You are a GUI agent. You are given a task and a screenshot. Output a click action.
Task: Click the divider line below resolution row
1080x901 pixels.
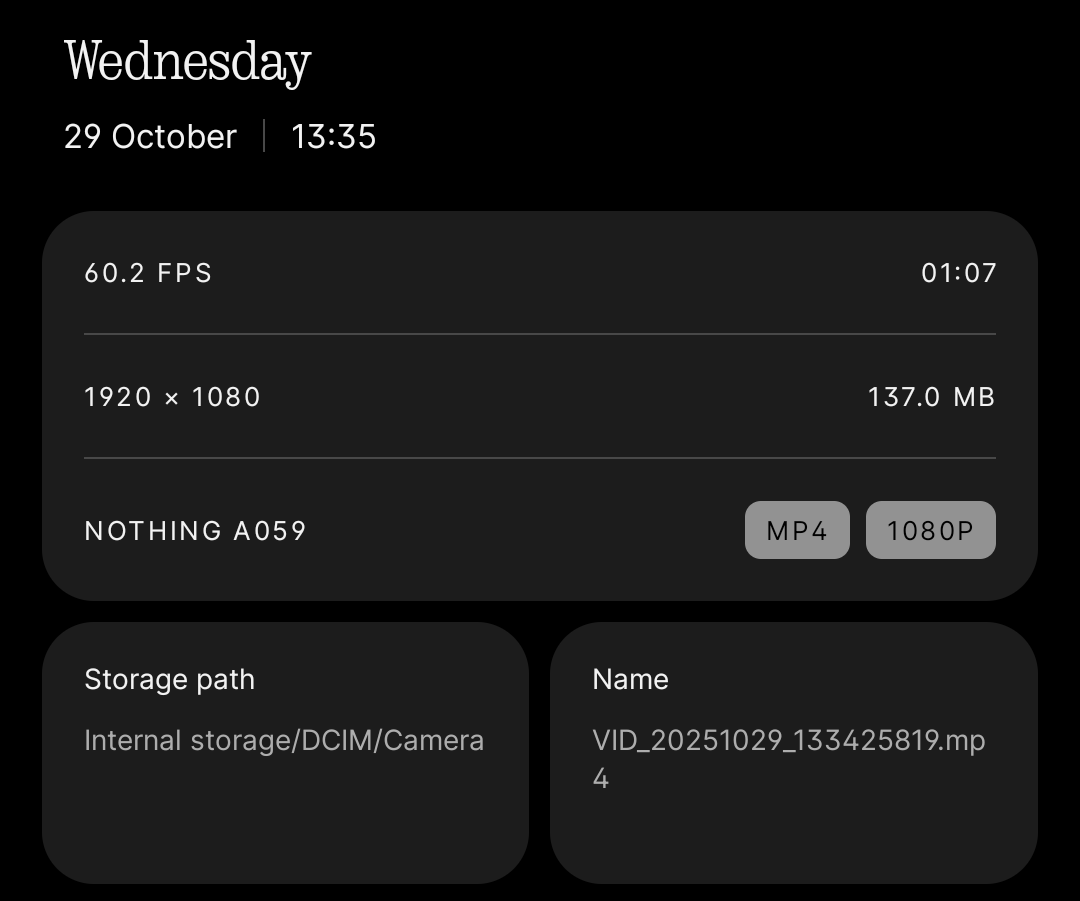540,458
